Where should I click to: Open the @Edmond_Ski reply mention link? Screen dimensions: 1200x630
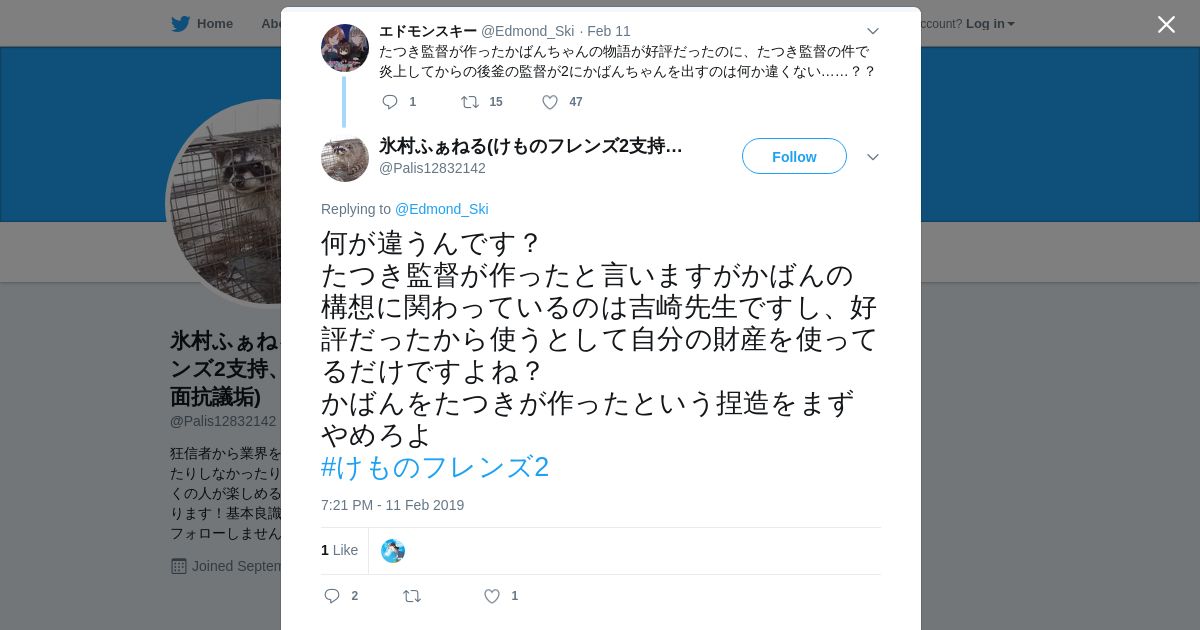[x=442, y=209]
